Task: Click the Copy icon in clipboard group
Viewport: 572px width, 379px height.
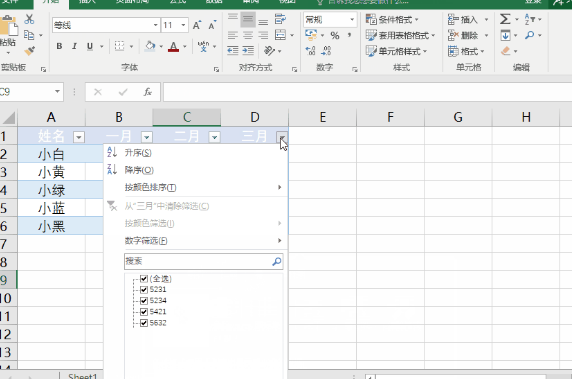Action: (29, 35)
